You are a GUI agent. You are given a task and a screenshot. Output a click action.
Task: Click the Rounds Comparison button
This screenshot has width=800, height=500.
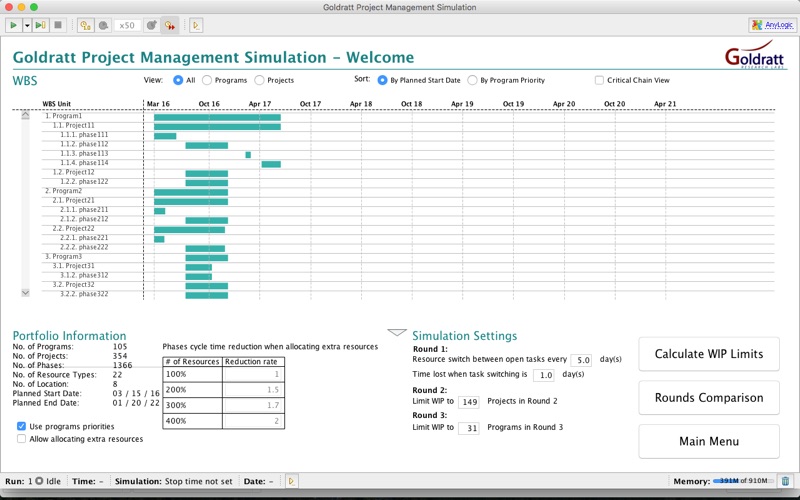click(709, 397)
